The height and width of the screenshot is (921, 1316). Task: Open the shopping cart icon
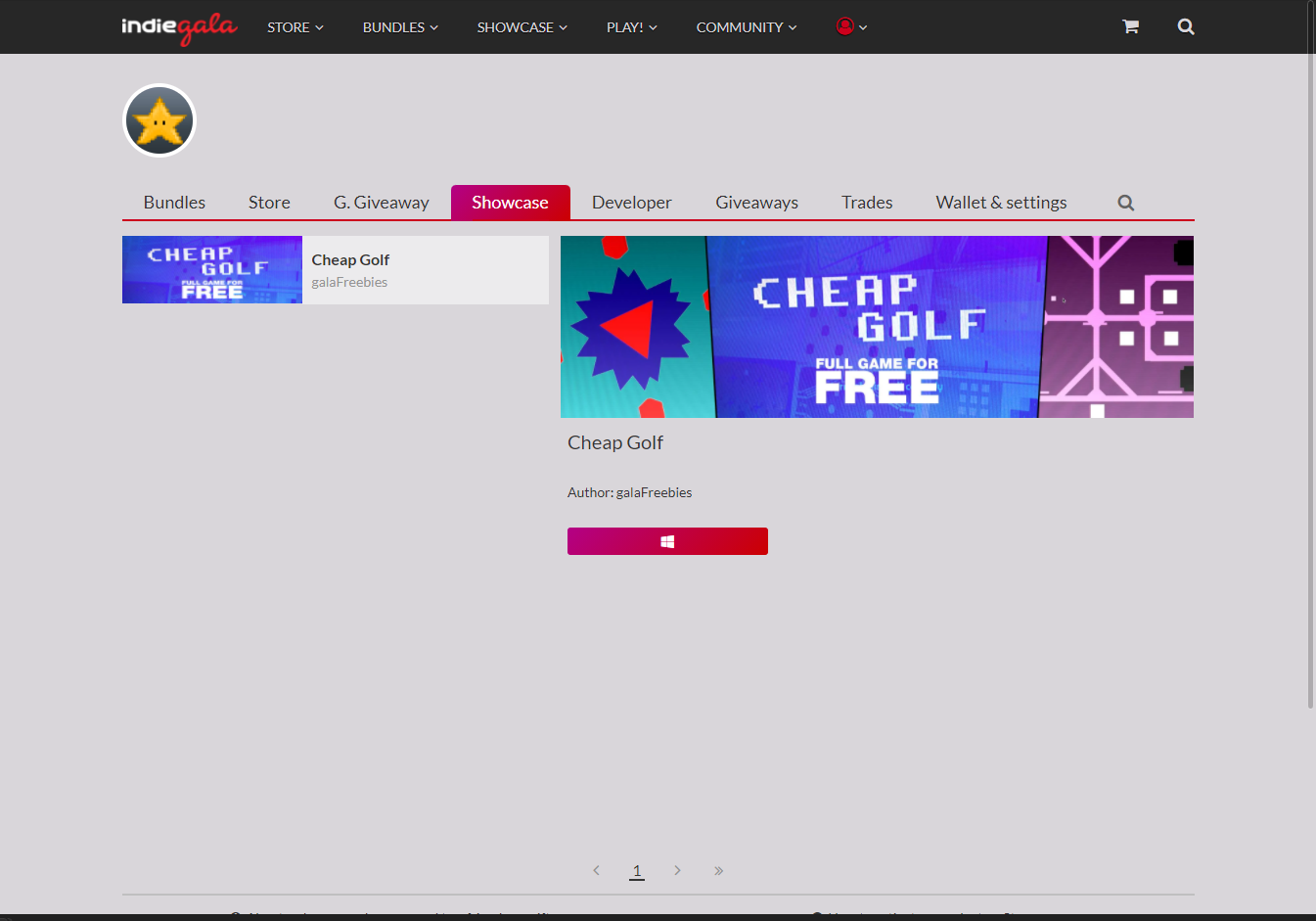(1130, 26)
